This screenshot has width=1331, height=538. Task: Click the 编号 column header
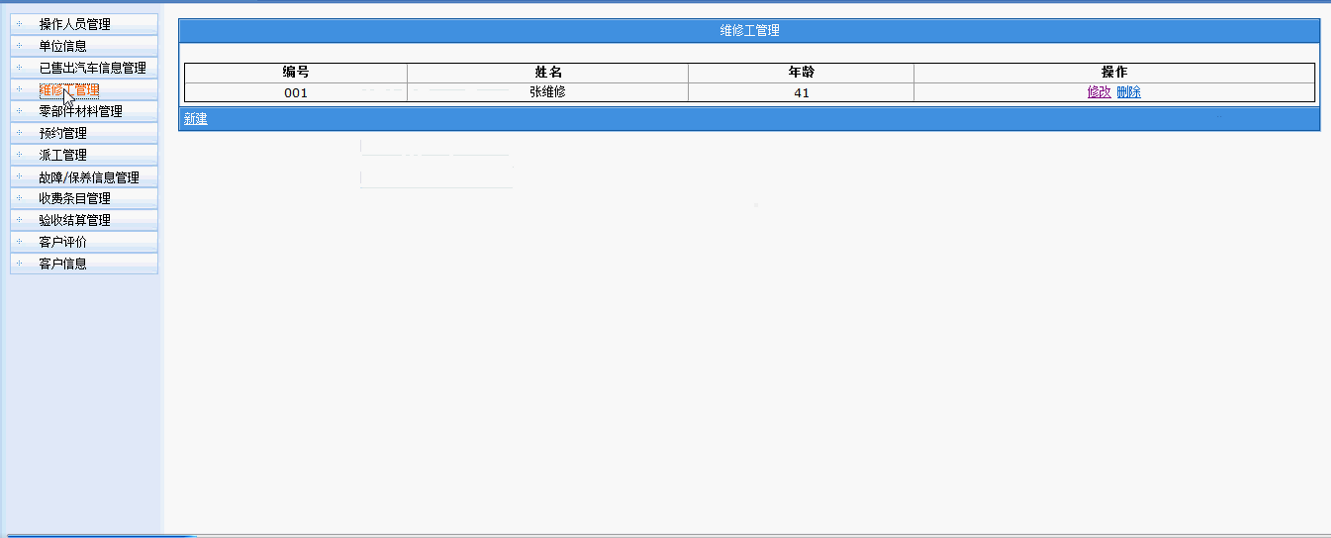[x=296, y=72]
